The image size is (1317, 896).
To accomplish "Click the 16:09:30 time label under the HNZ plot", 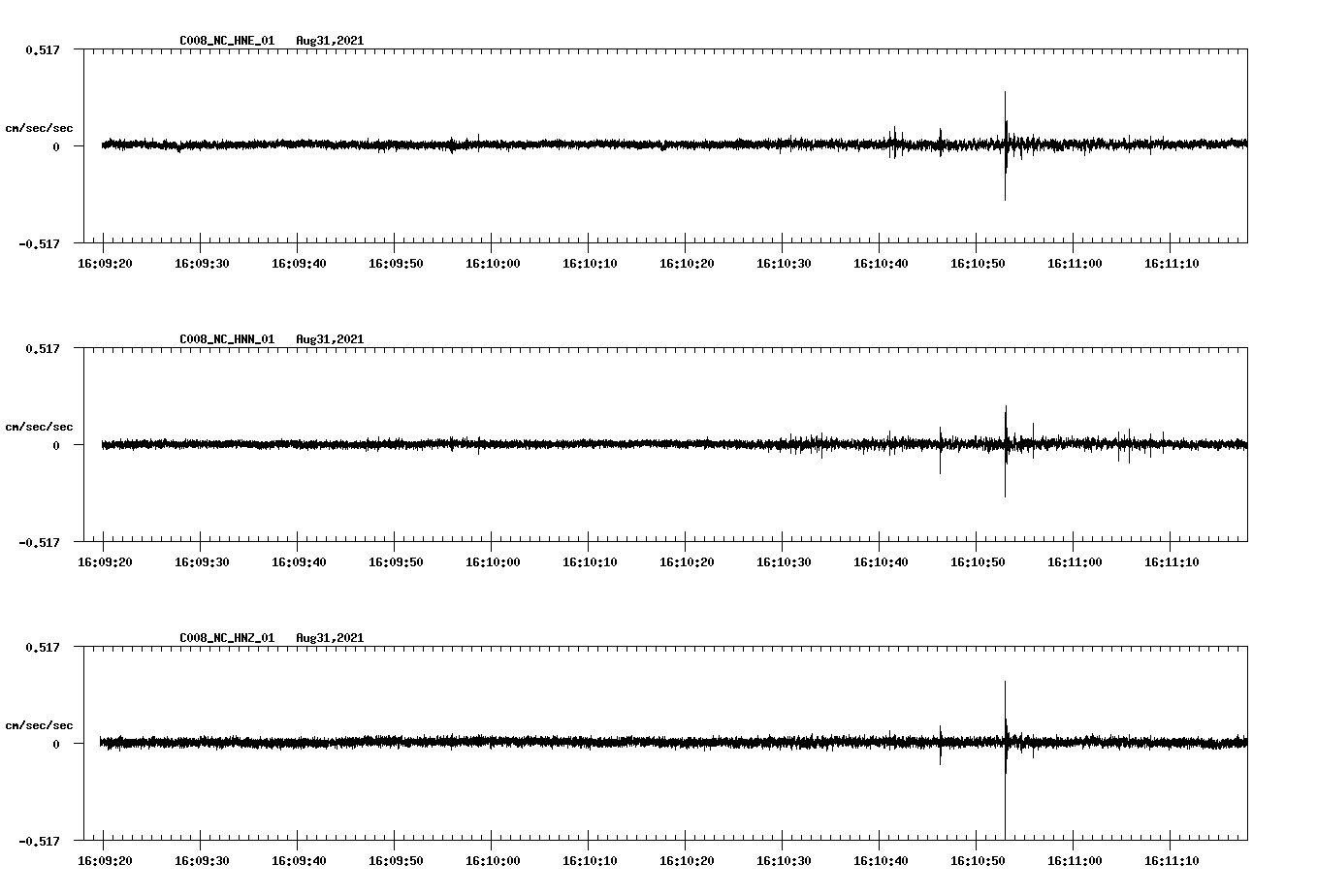I will tap(202, 861).
